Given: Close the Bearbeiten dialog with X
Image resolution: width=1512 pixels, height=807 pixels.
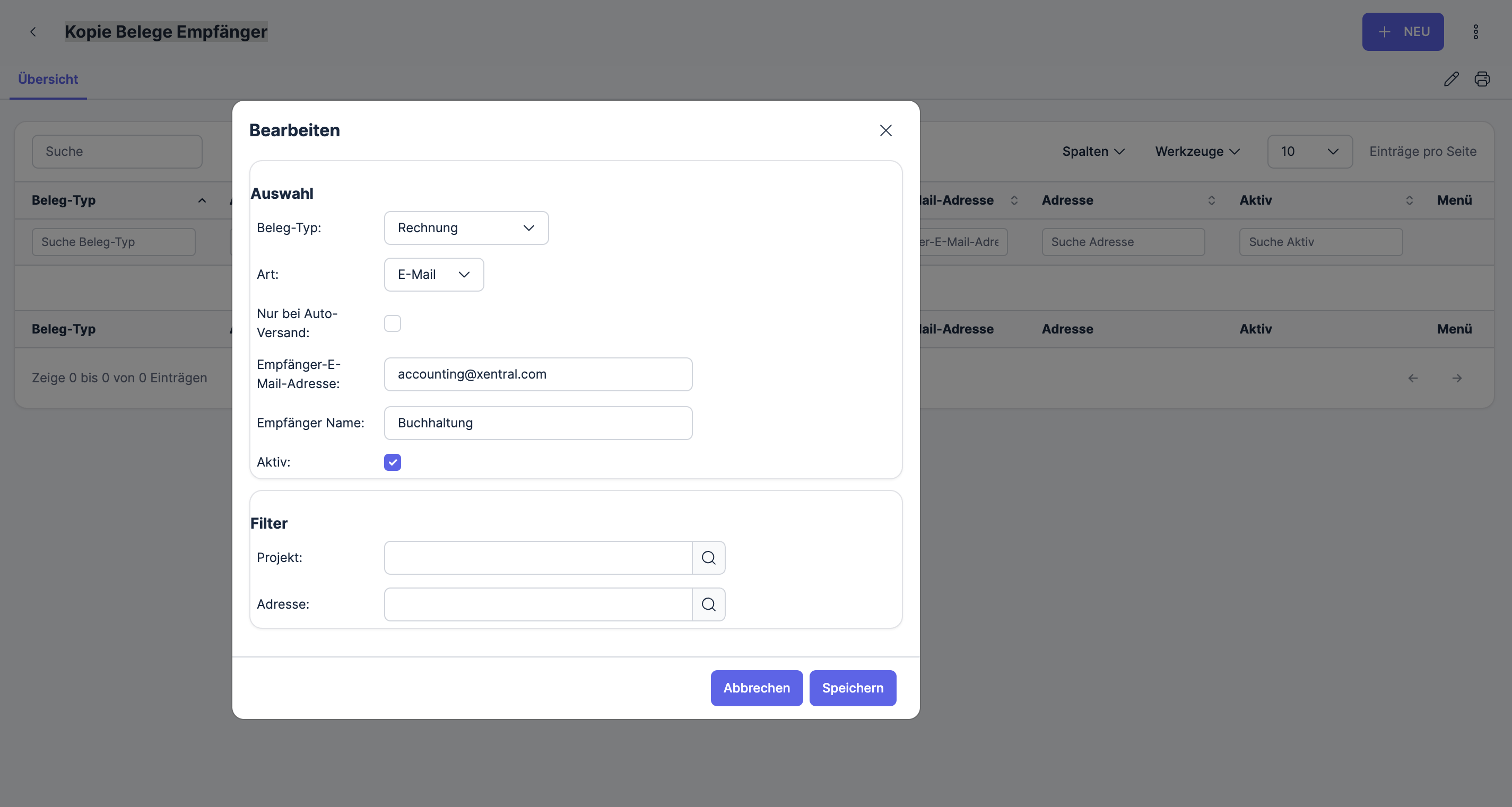Looking at the screenshot, I should [x=886, y=130].
